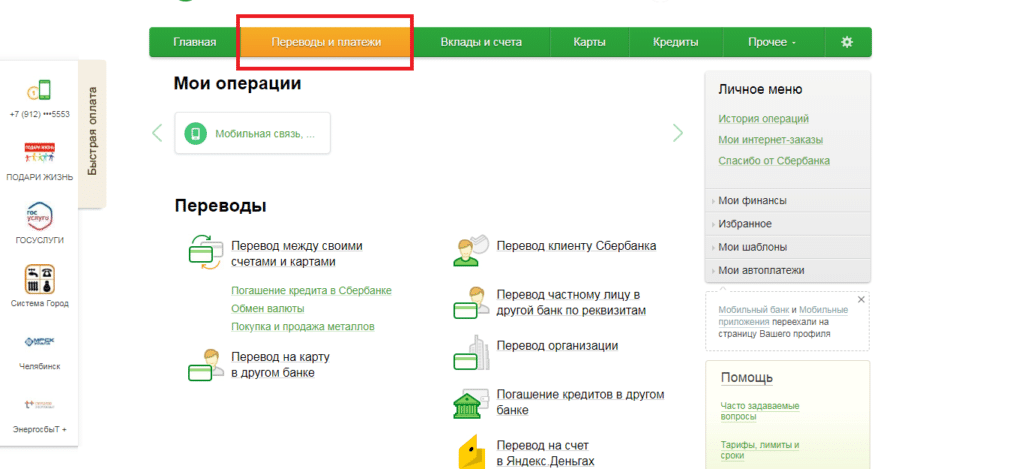Click Перевод организации link

click(557, 346)
